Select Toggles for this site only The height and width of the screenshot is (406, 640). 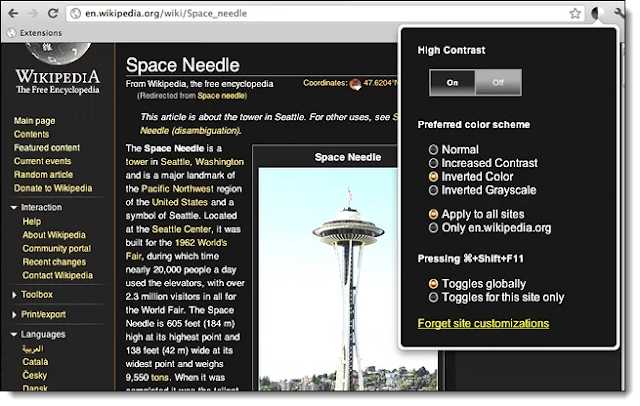(433, 297)
